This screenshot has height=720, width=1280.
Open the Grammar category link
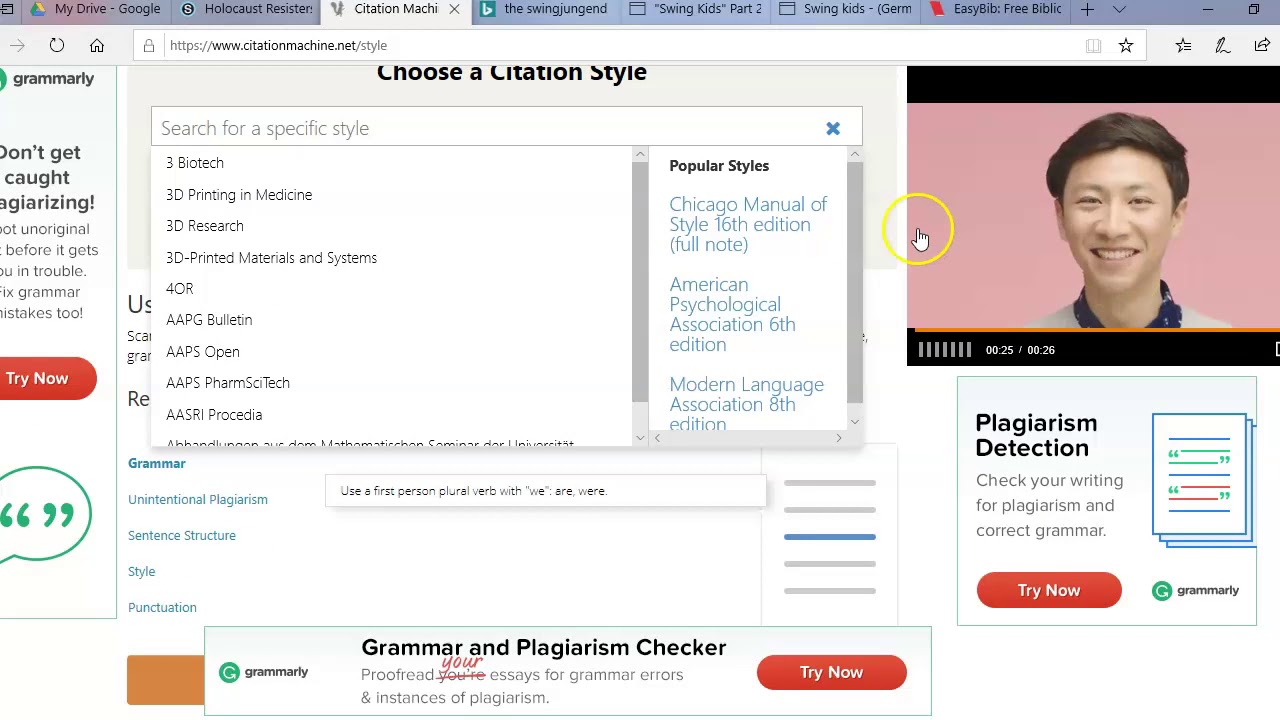point(157,463)
